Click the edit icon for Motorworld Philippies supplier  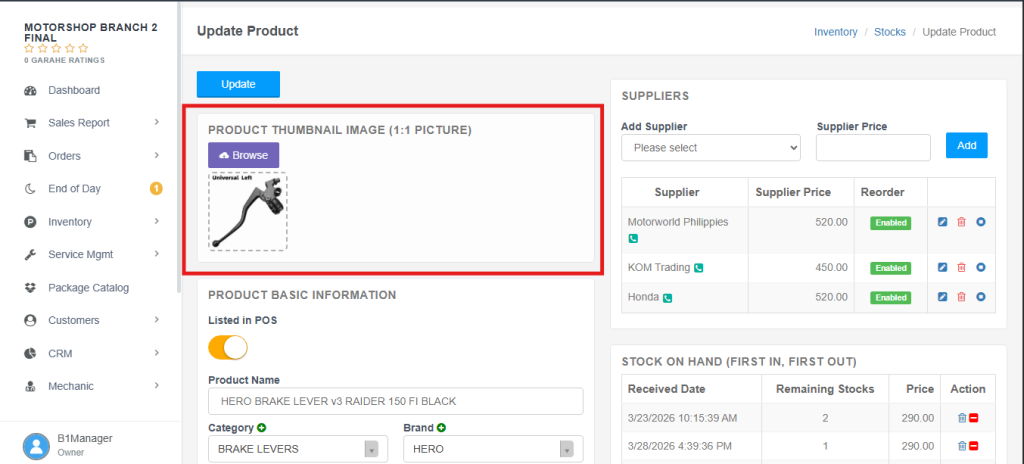(942, 222)
